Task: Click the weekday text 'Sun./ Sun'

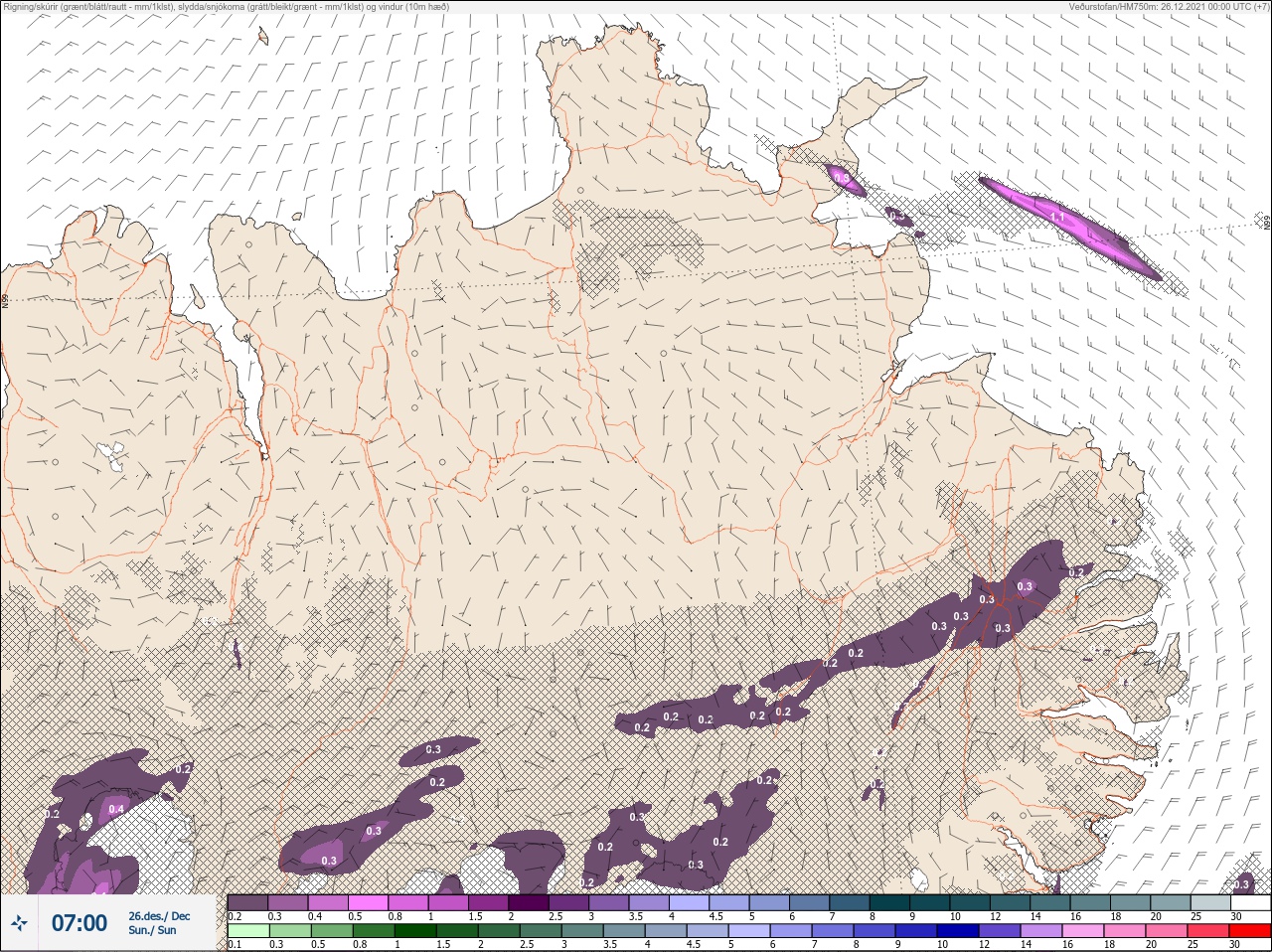Action: point(152,930)
